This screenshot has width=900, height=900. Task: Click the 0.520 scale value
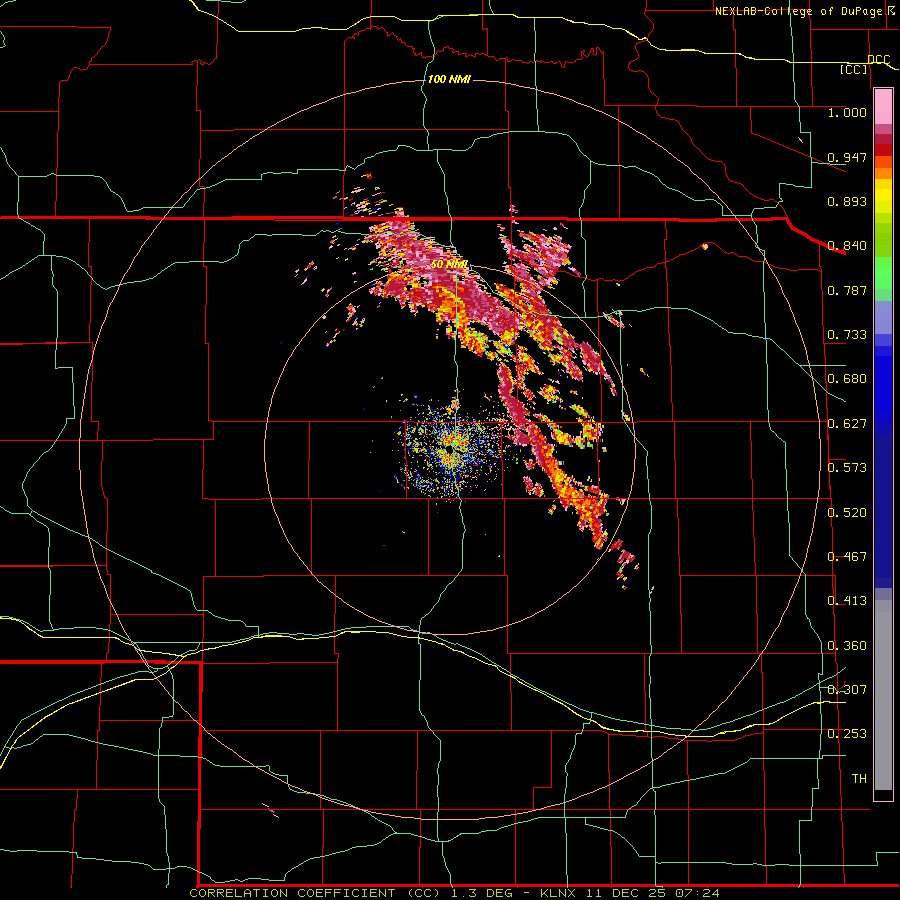pos(847,513)
